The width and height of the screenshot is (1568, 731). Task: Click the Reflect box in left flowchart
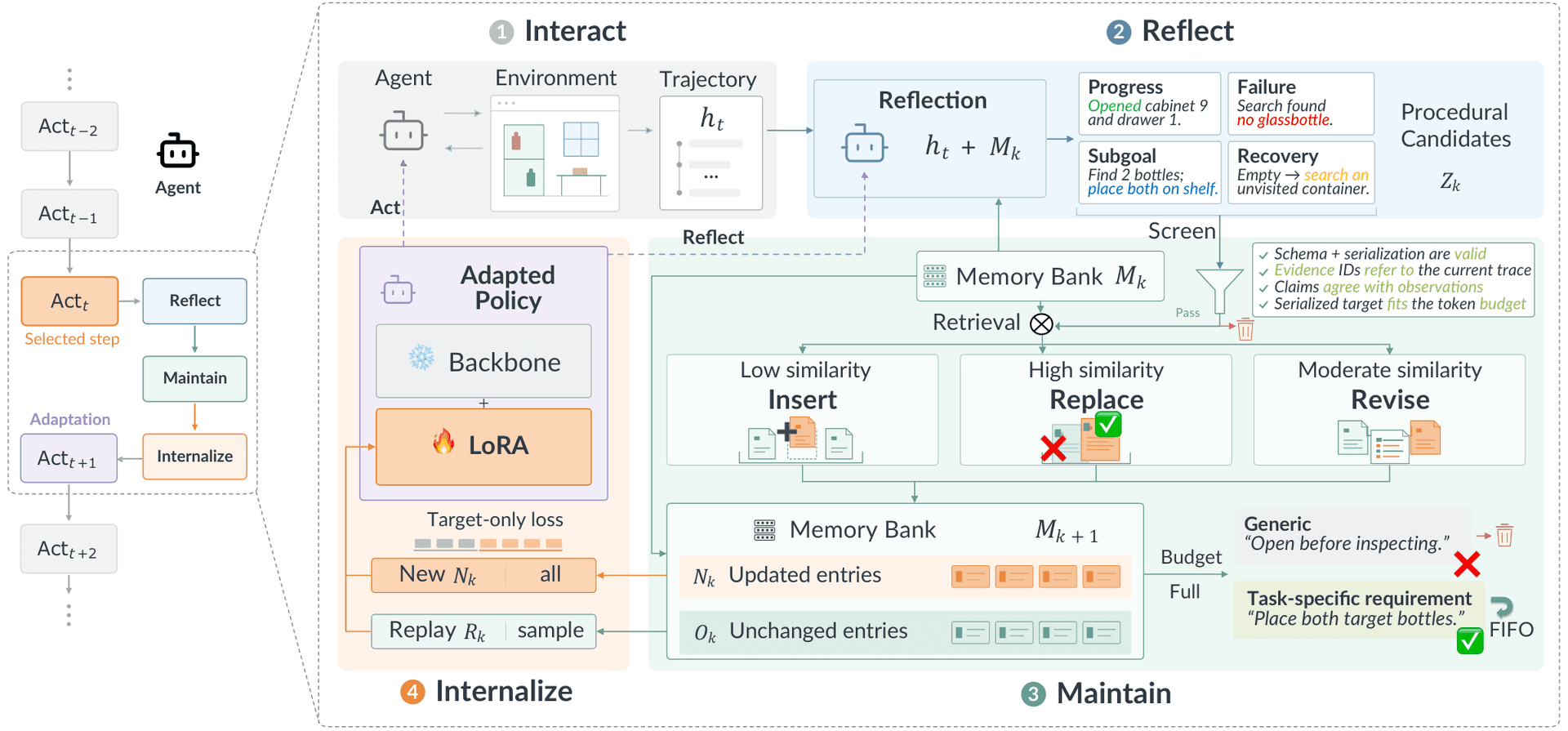click(194, 301)
